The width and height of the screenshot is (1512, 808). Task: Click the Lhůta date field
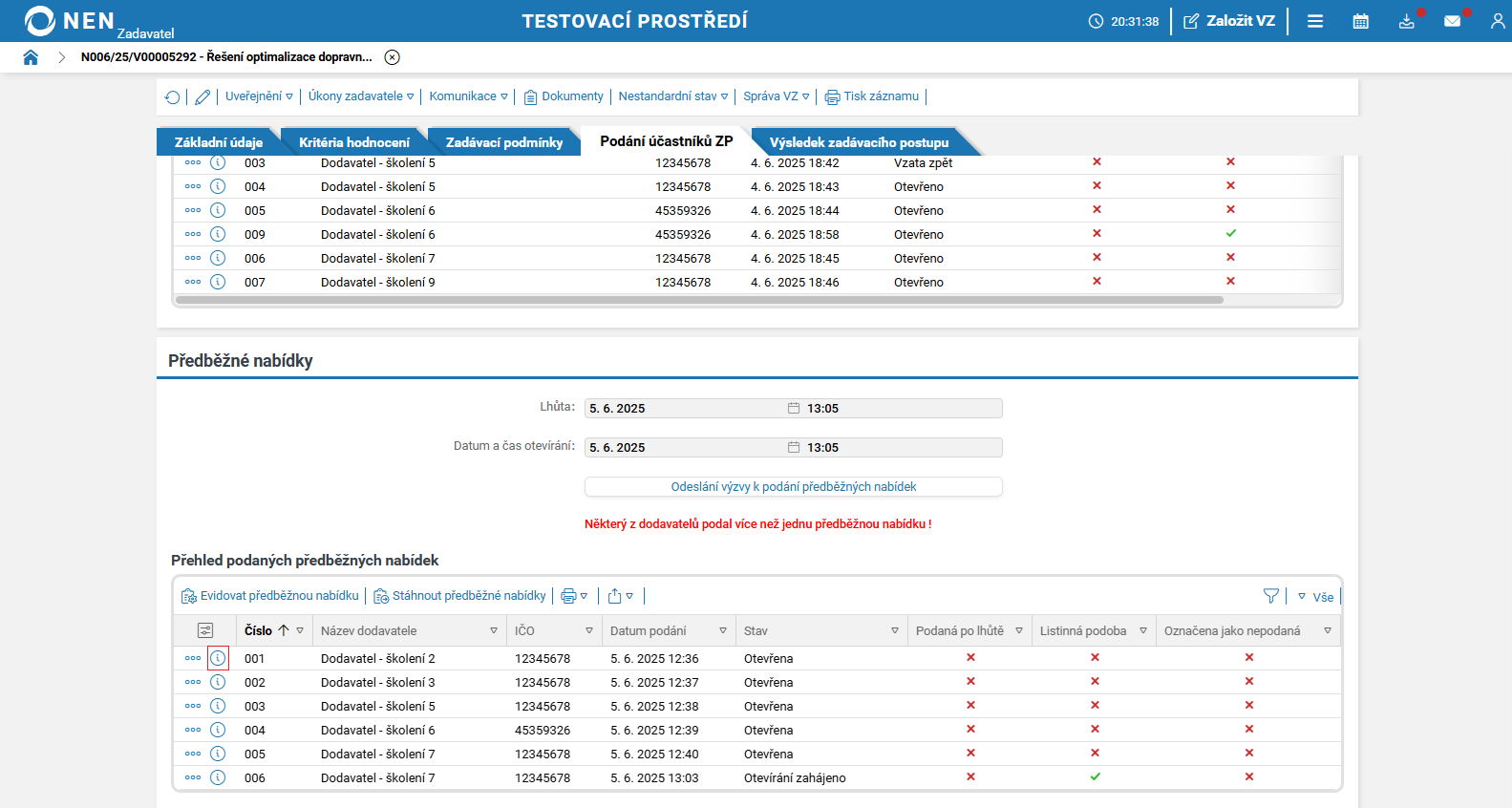click(686, 409)
